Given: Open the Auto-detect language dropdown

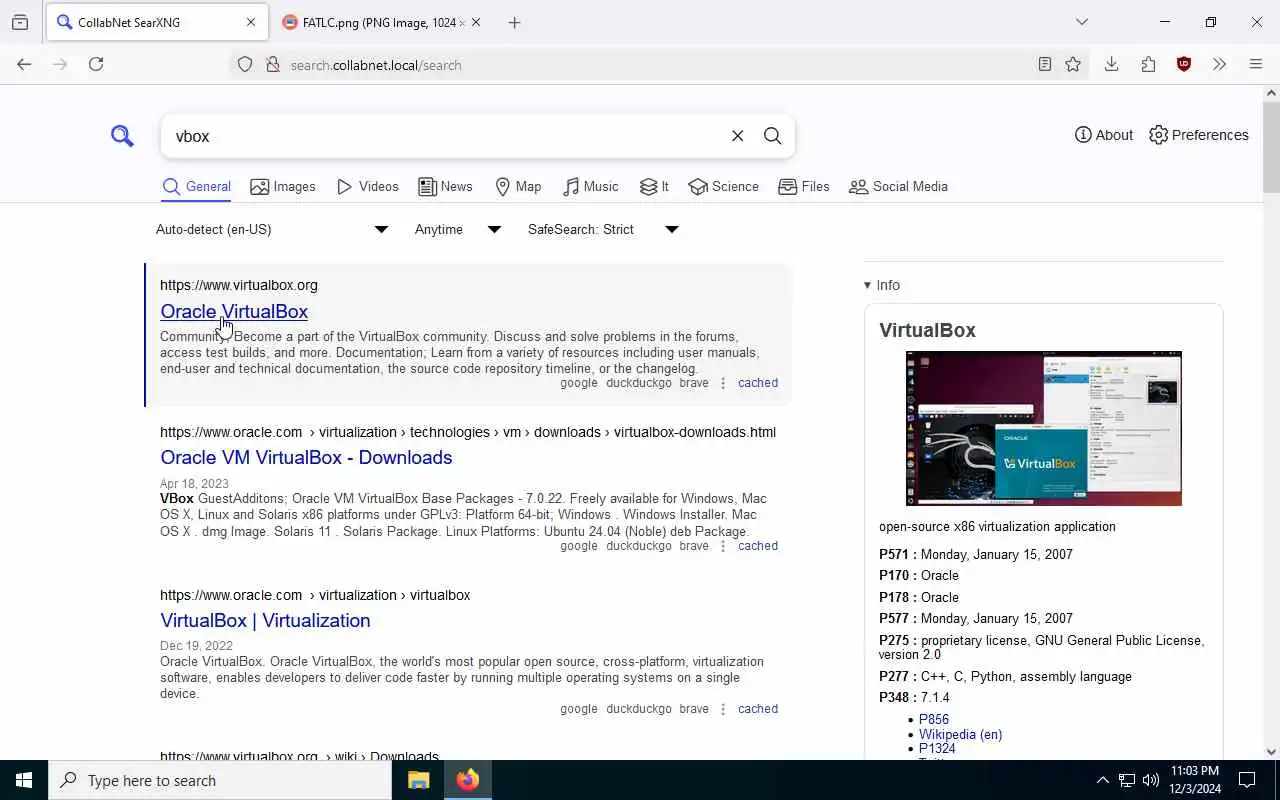Looking at the screenshot, I should (x=271, y=230).
